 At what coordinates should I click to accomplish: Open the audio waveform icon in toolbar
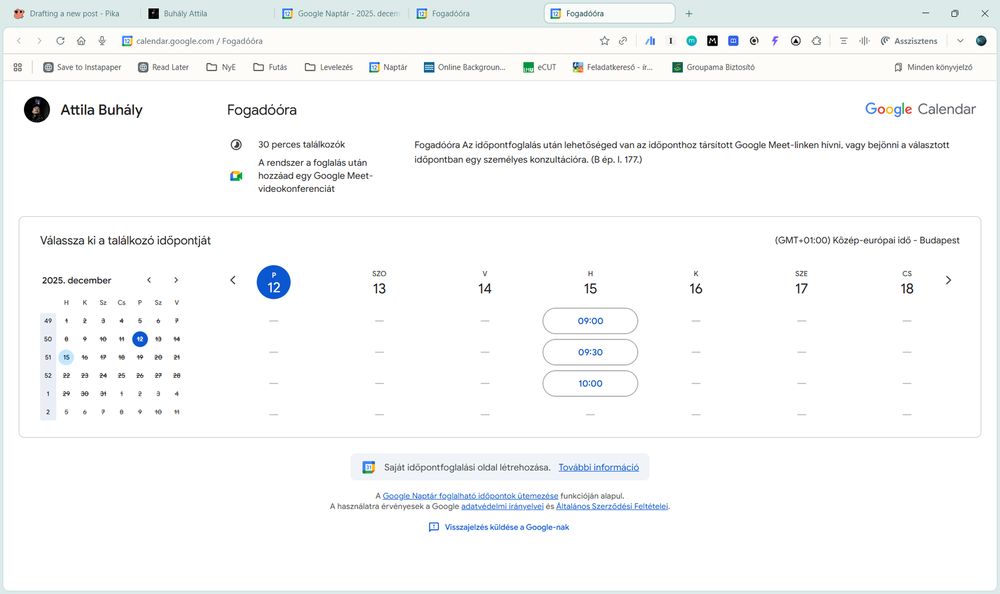click(x=864, y=41)
